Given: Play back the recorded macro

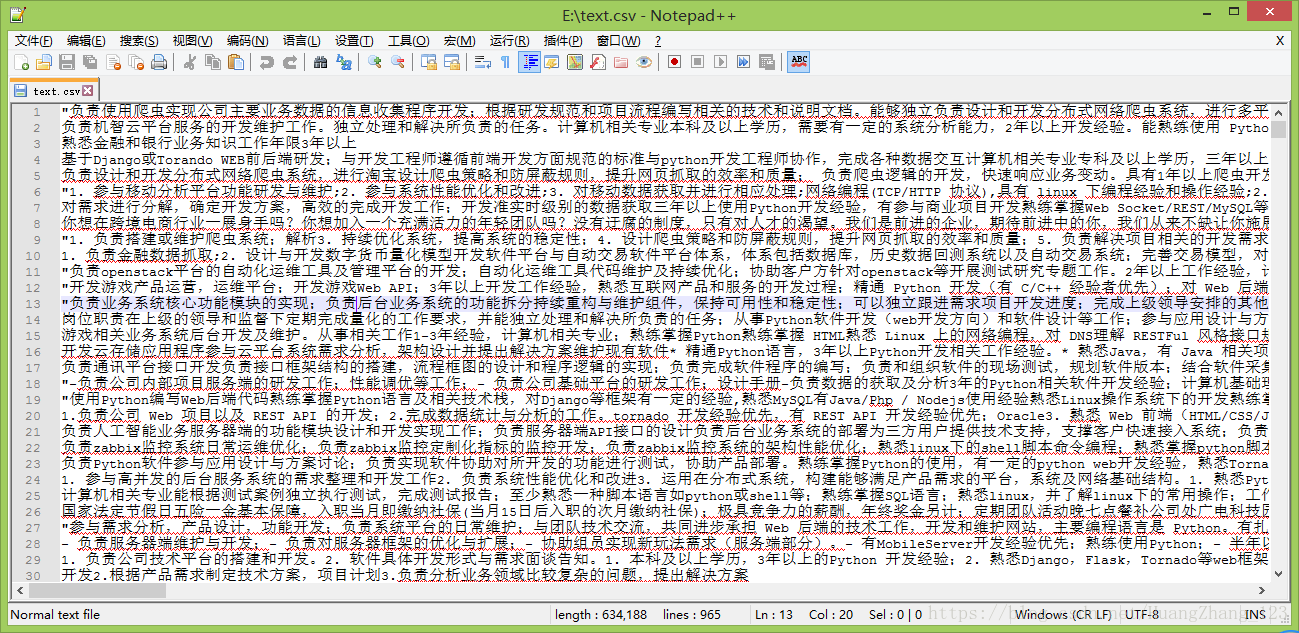Looking at the screenshot, I should coord(720,62).
